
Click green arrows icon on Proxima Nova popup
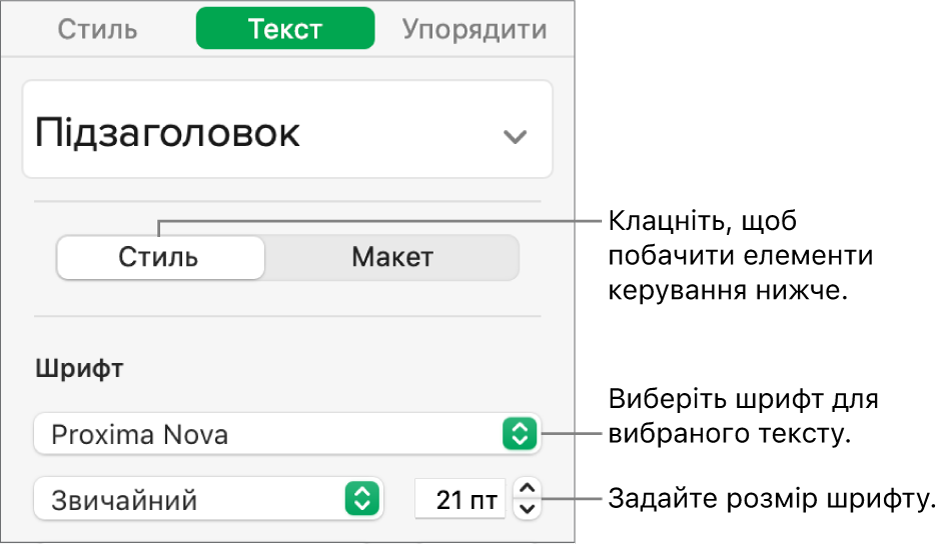[519, 435]
